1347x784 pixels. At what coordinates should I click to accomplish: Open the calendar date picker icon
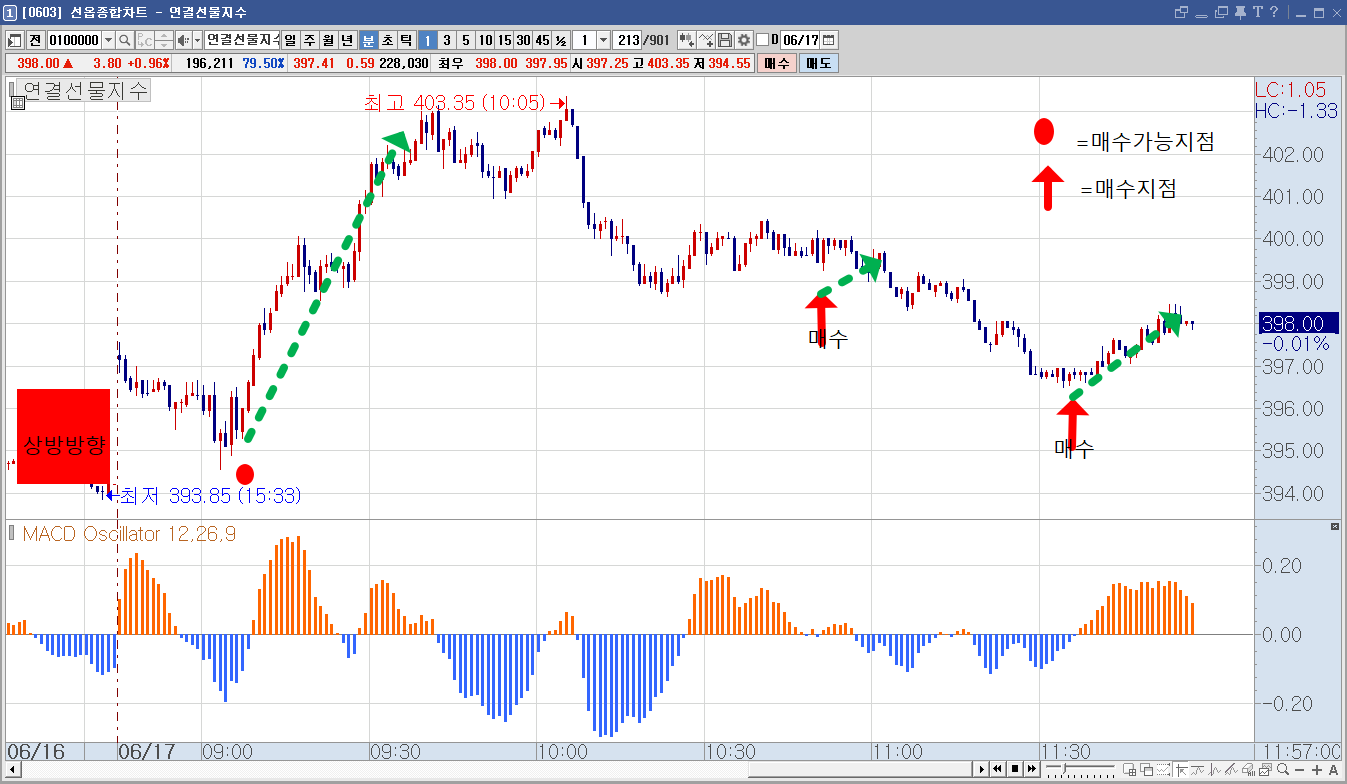(829, 40)
